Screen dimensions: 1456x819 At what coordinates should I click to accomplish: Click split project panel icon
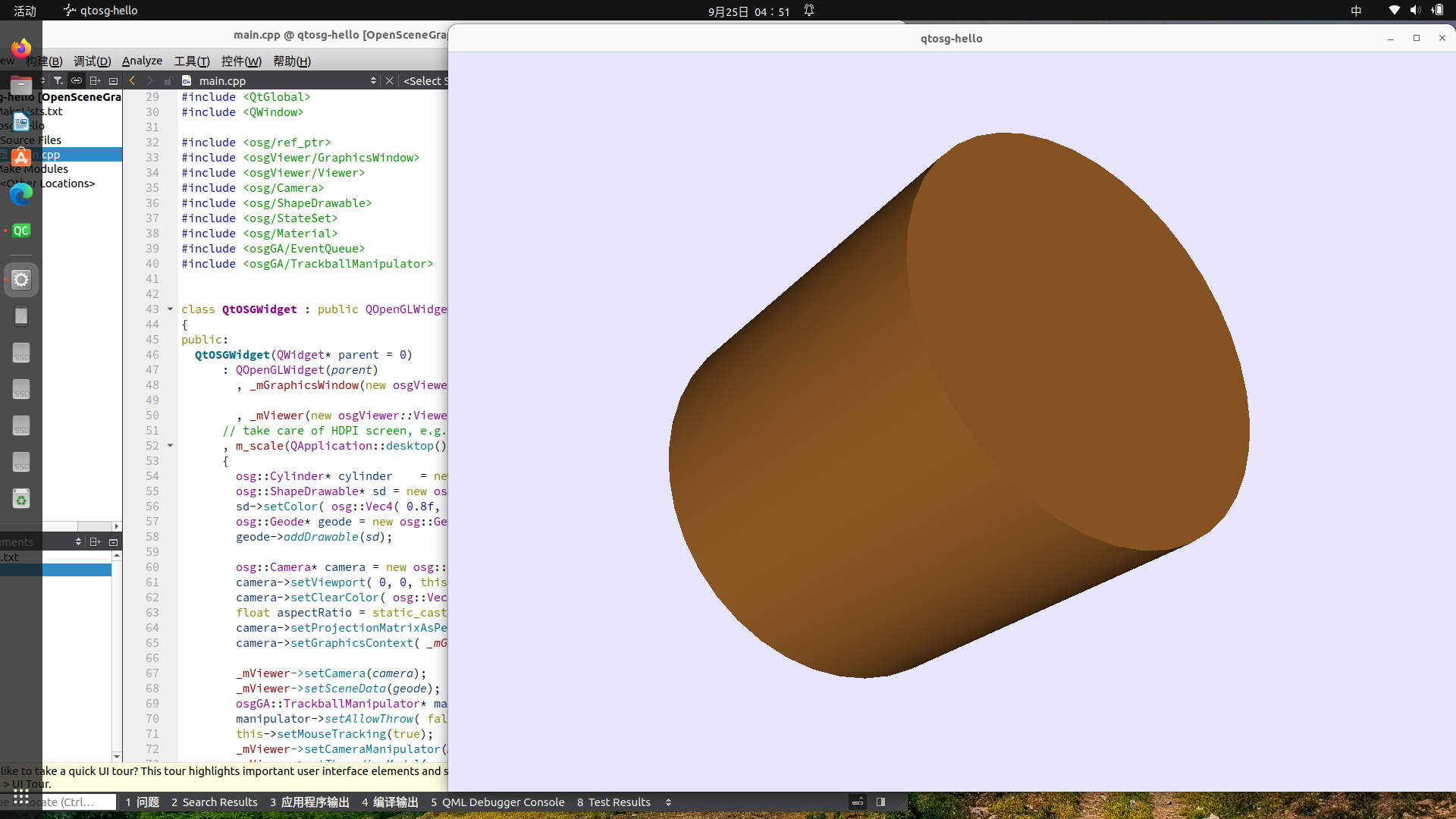95,80
